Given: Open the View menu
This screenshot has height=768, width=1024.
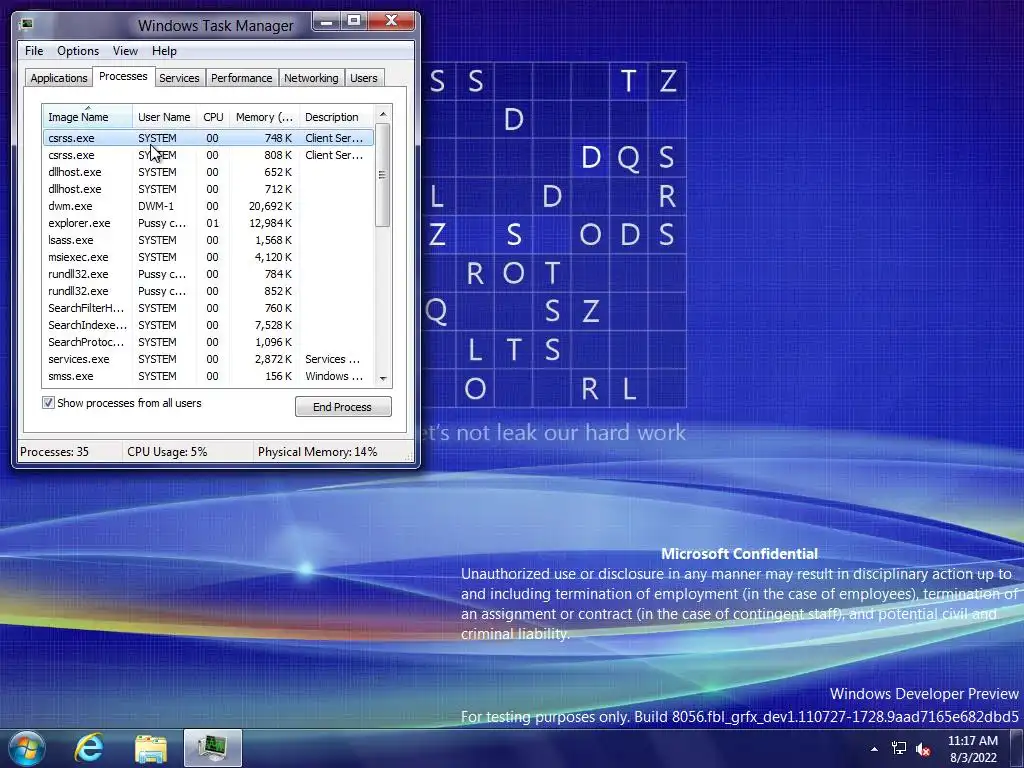Looking at the screenshot, I should point(125,51).
